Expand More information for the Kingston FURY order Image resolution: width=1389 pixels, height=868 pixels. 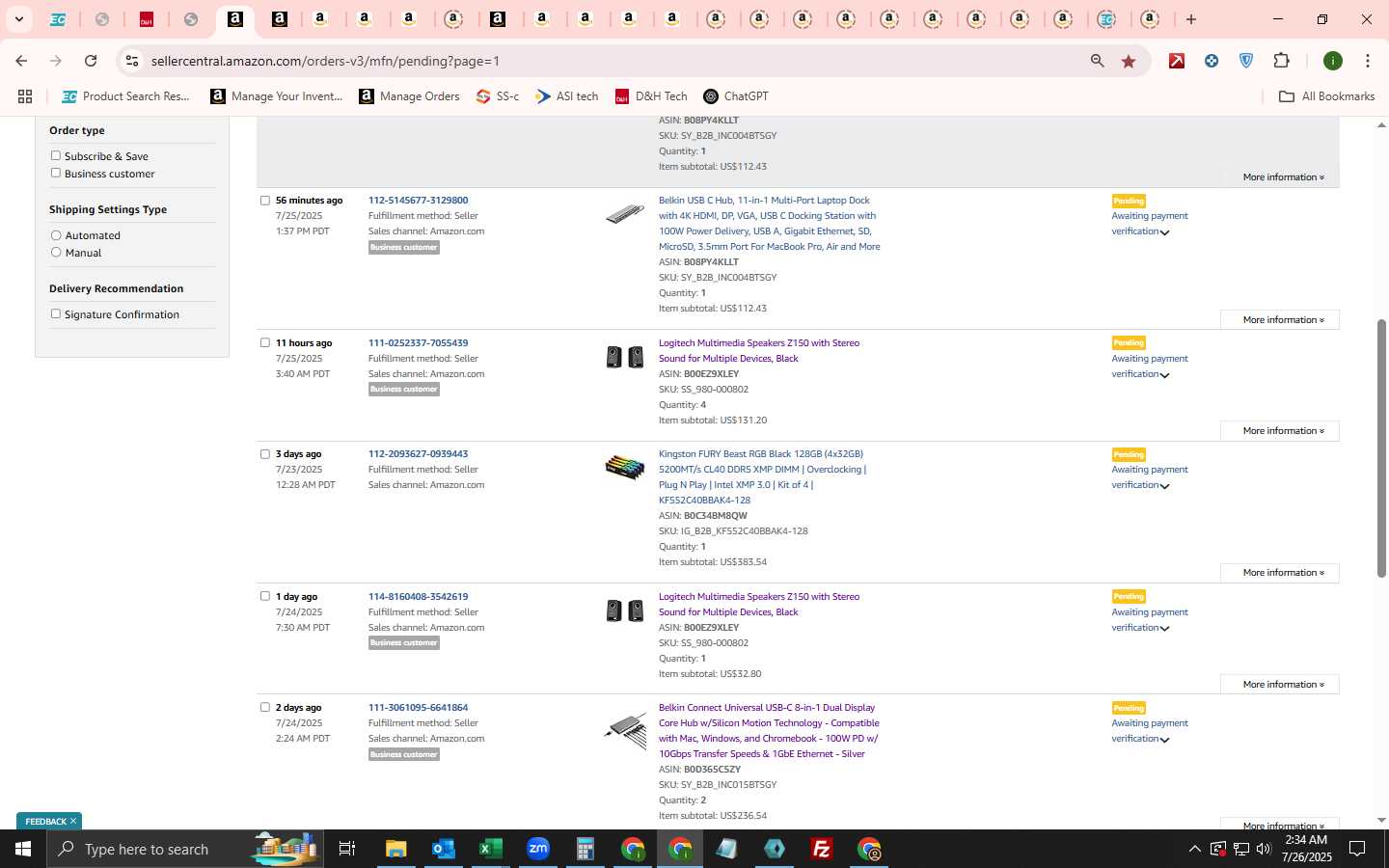[1280, 573]
